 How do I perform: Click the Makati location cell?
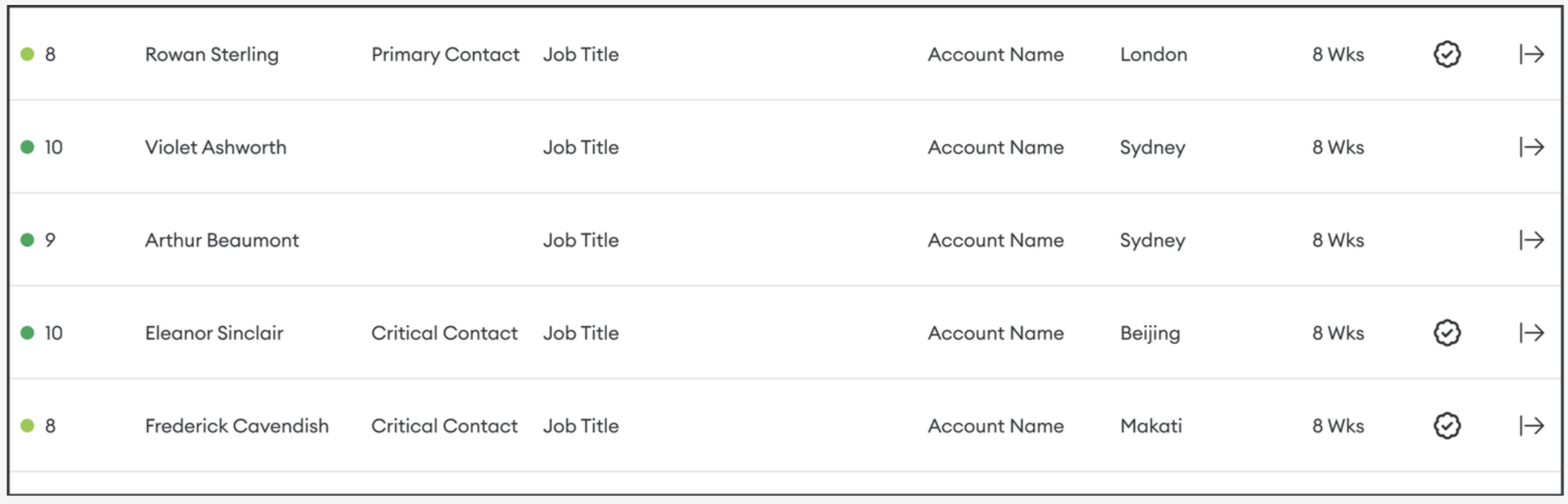[1151, 426]
